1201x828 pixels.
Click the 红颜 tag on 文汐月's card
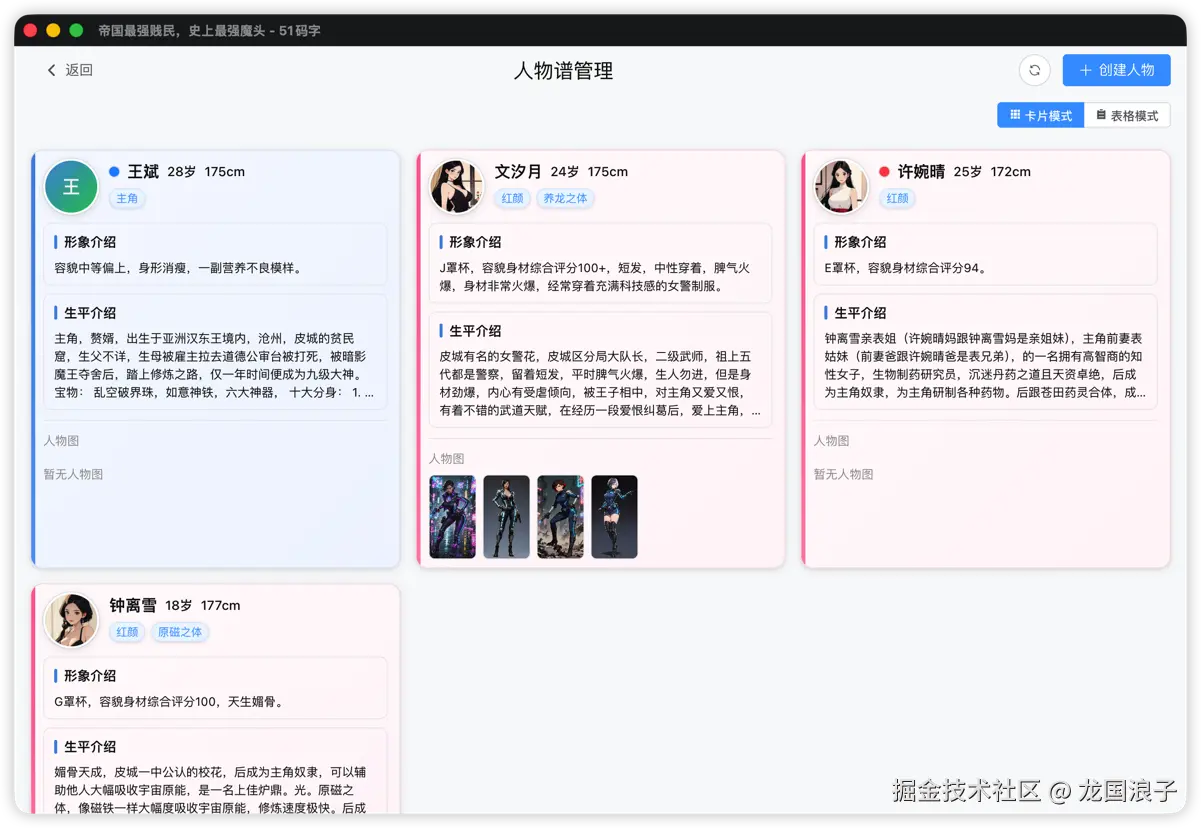point(512,198)
